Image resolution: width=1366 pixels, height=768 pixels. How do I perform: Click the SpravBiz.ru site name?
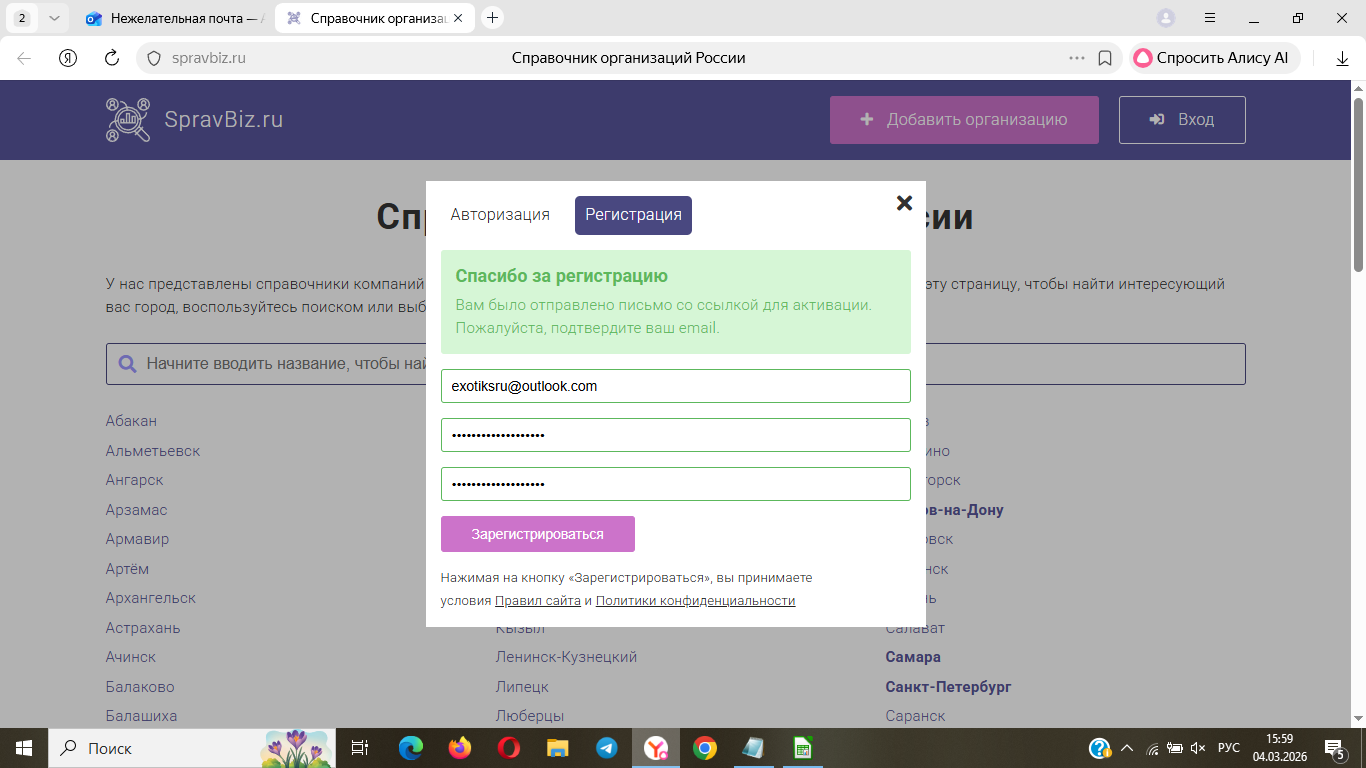click(224, 120)
